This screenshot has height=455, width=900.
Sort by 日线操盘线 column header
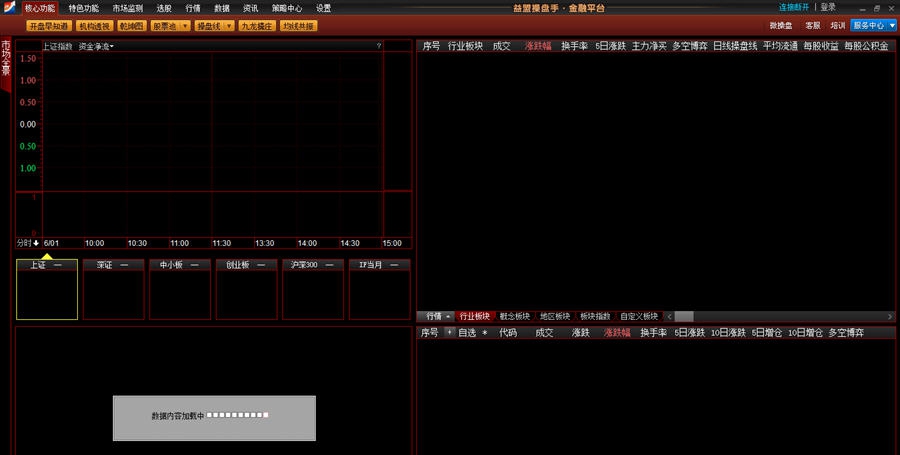735,46
